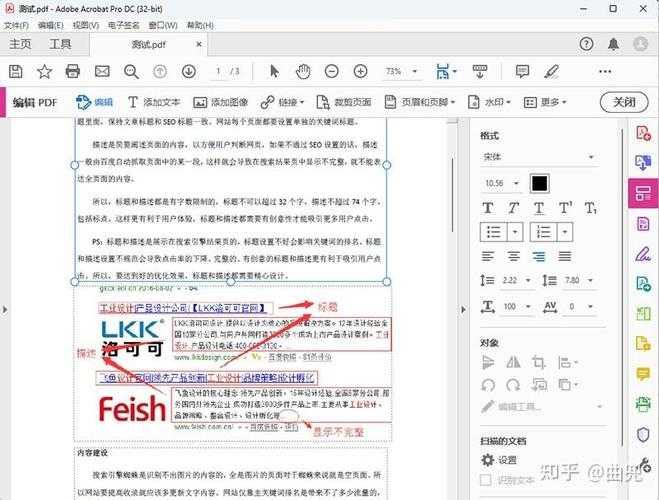The image size is (659, 500).
Task: Bookmark the file with the star icon
Action: click(x=44, y=71)
